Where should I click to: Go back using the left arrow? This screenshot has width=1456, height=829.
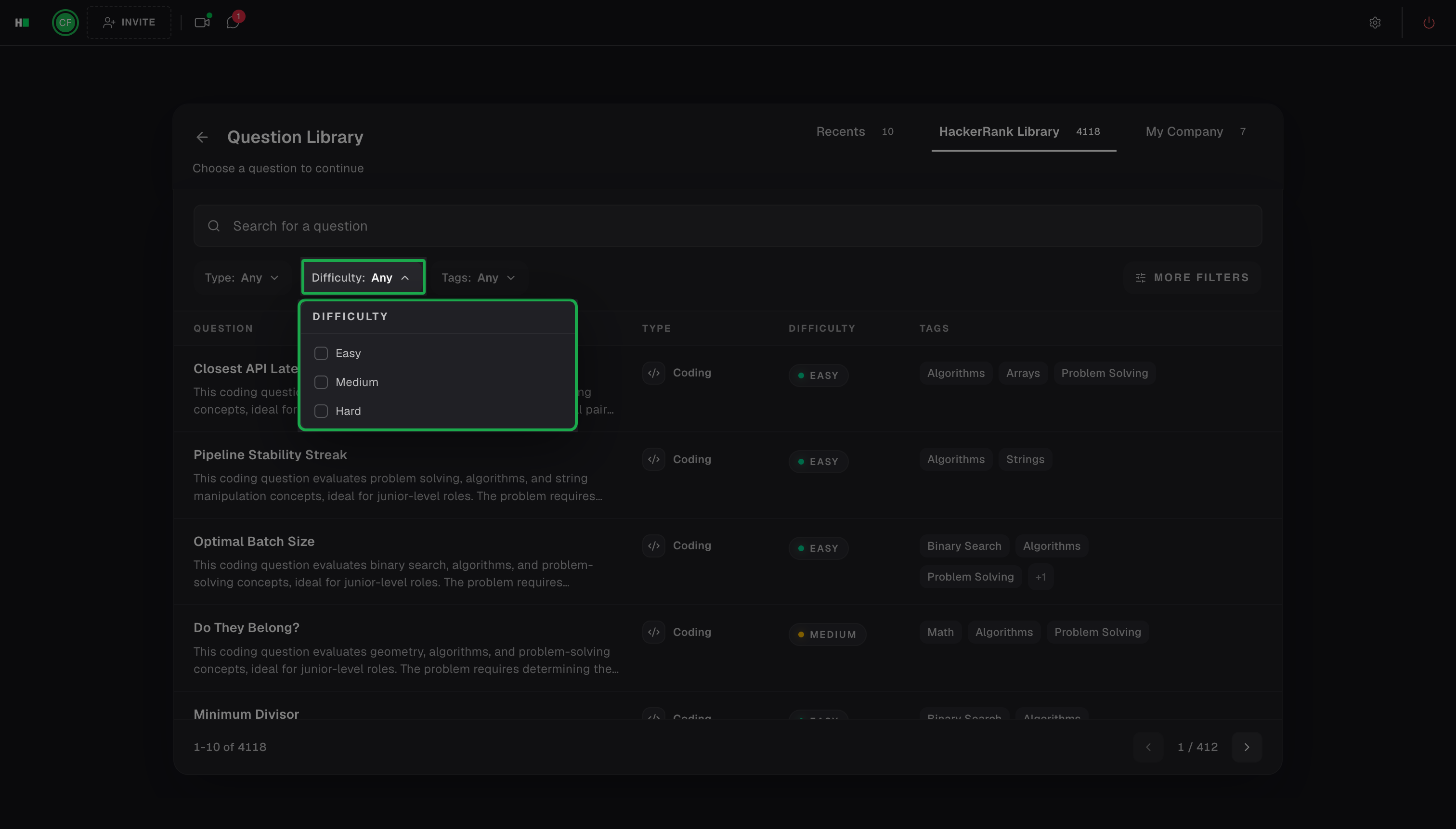(202, 137)
